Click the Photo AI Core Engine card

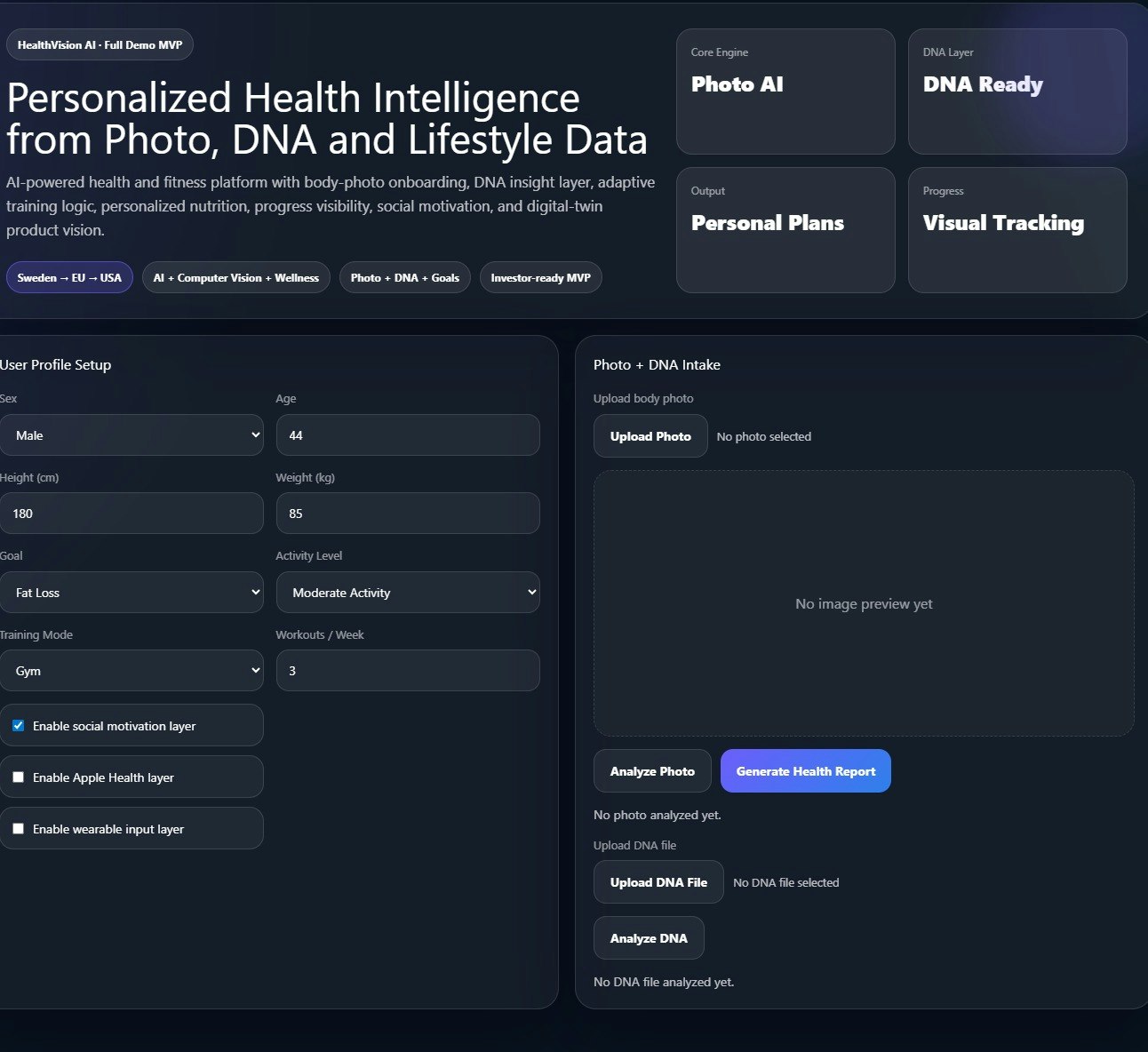tap(785, 92)
